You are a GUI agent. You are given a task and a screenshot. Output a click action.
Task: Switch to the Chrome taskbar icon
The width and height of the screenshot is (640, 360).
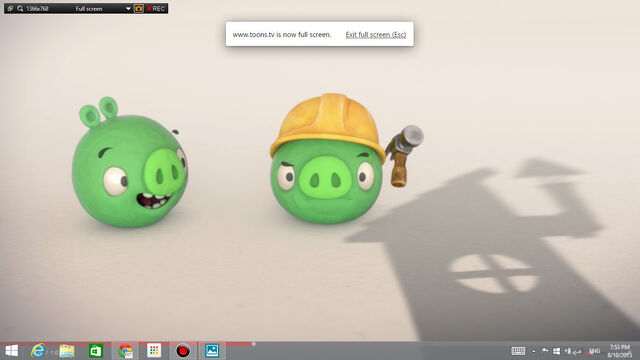pyautogui.click(x=126, y=351)
